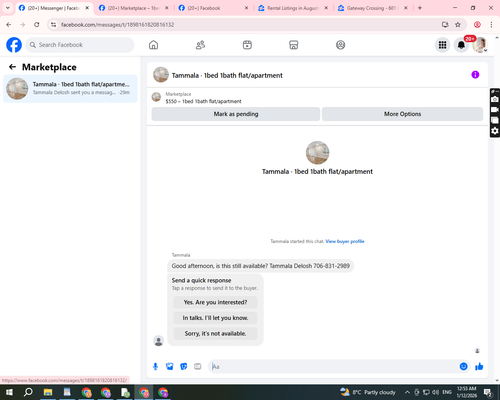This screenshot has height=400, width=500.
Task: Switch to the Marketplace browser tab
Action: (x=133, y=8)
